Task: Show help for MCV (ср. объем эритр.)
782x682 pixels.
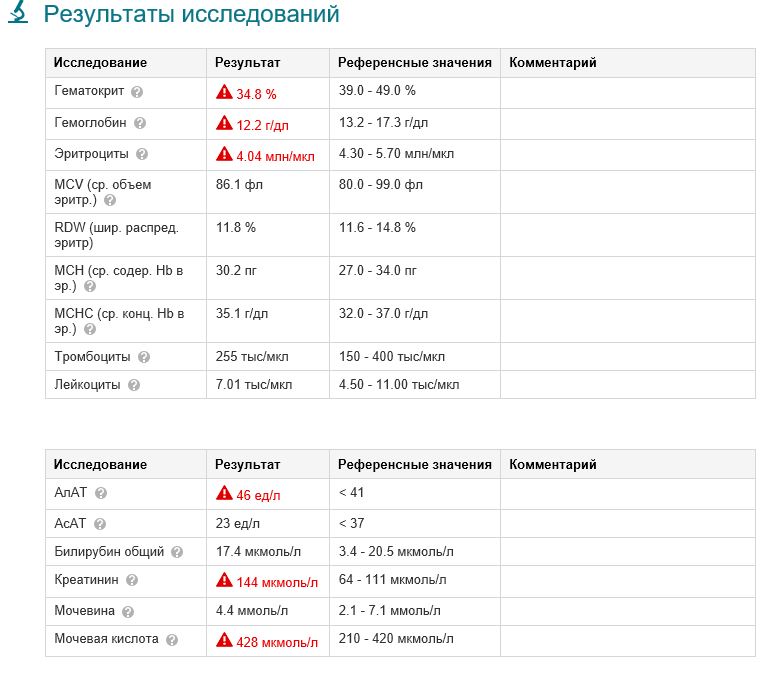Action: coord(110,200)
